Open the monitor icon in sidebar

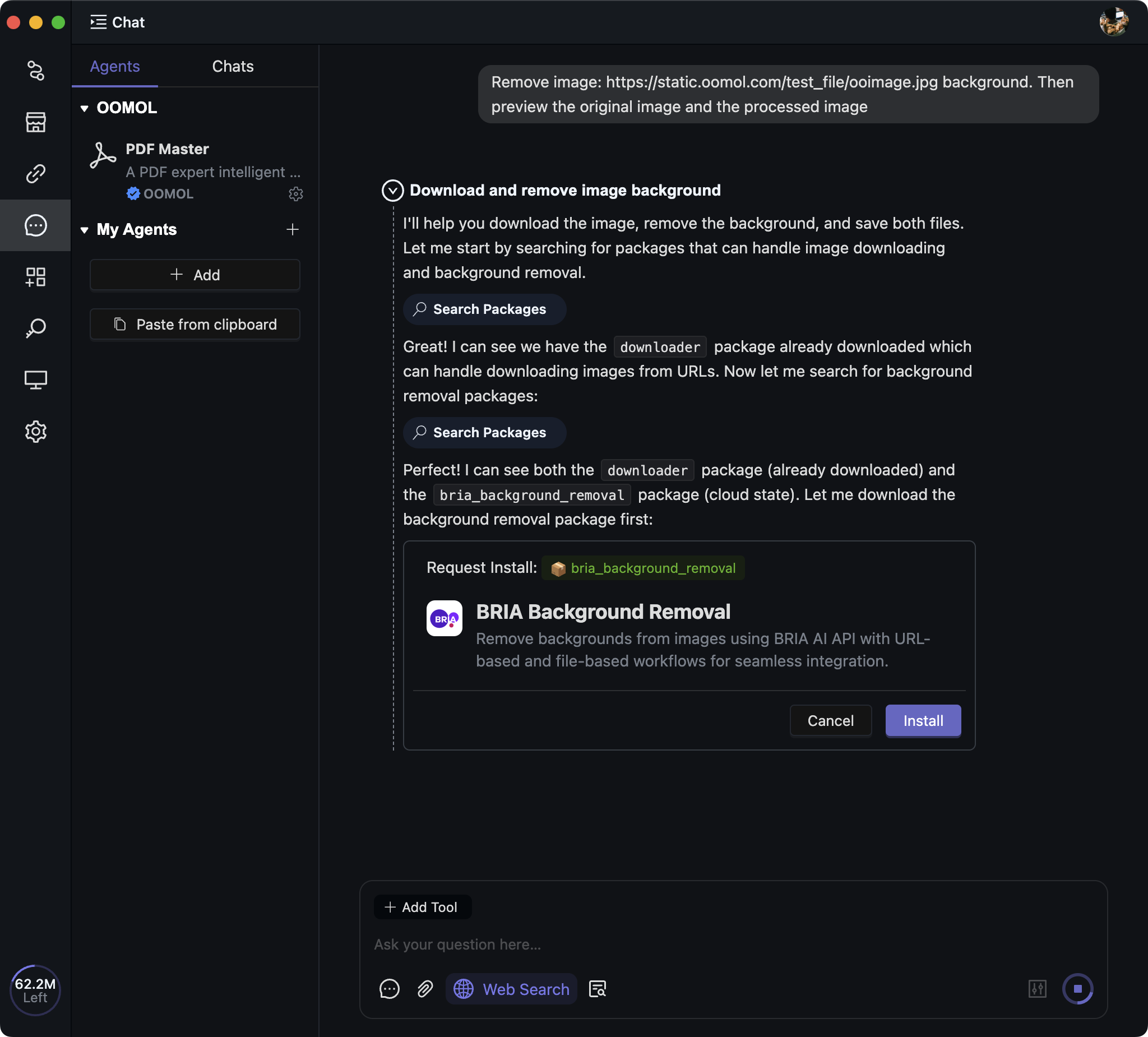(35, 380)
